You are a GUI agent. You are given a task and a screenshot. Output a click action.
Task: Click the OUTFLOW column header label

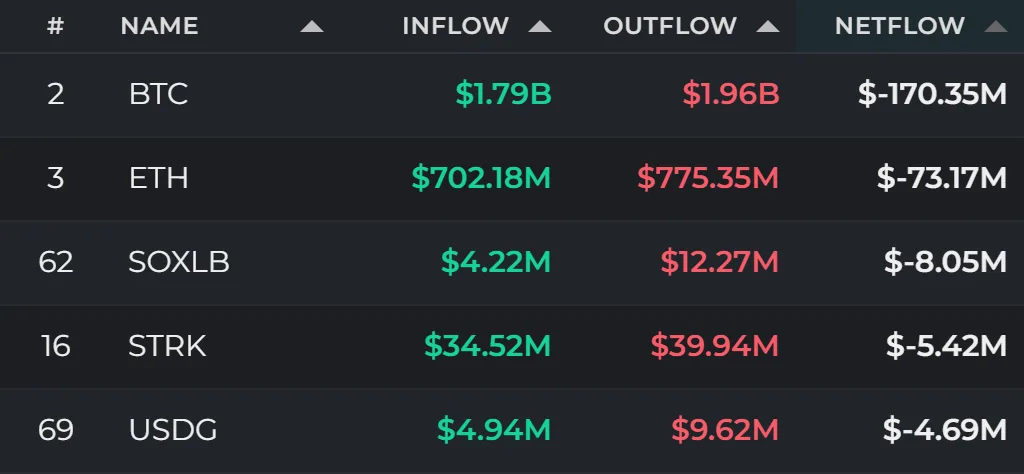670,26
